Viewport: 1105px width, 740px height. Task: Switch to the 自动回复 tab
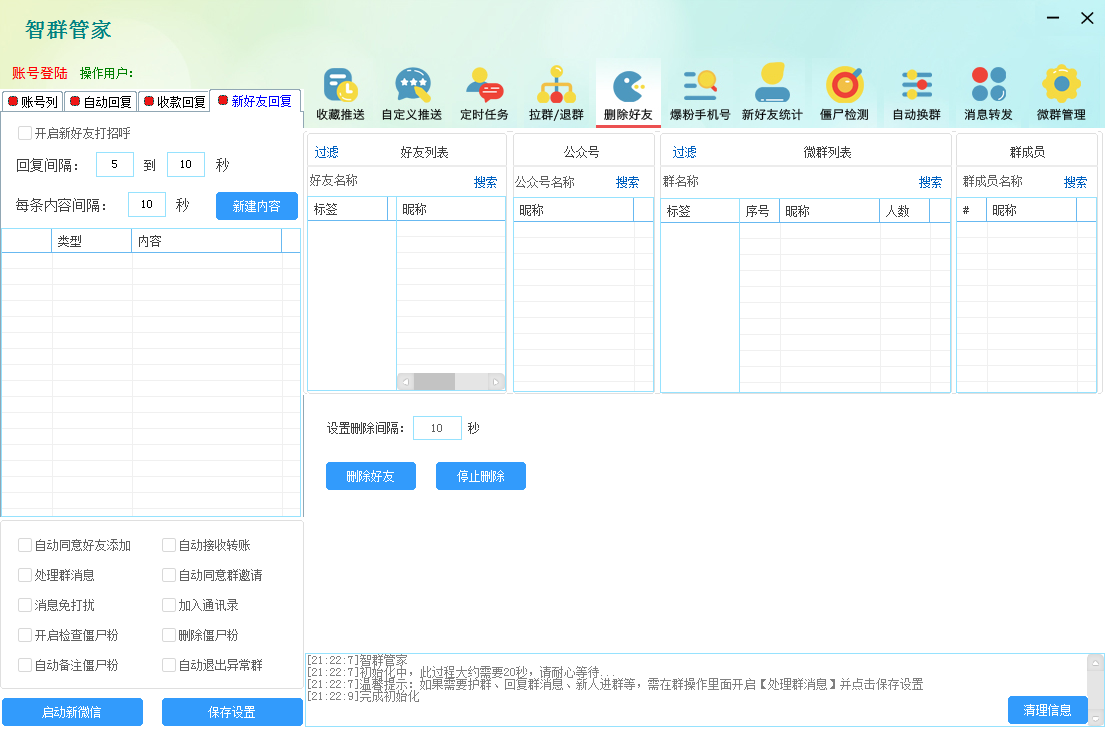point(100,101)
